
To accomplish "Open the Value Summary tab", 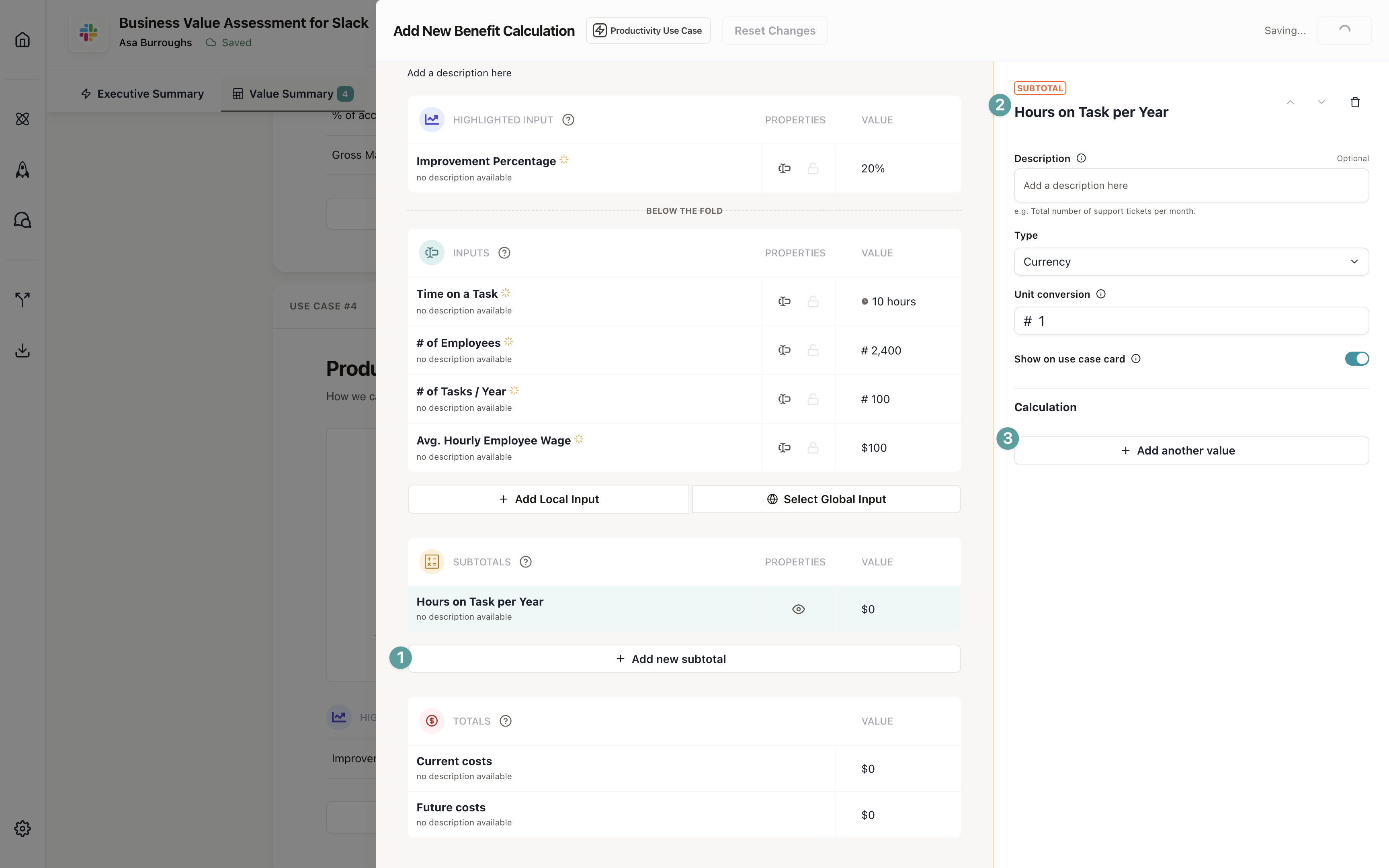I will point(291,94).
